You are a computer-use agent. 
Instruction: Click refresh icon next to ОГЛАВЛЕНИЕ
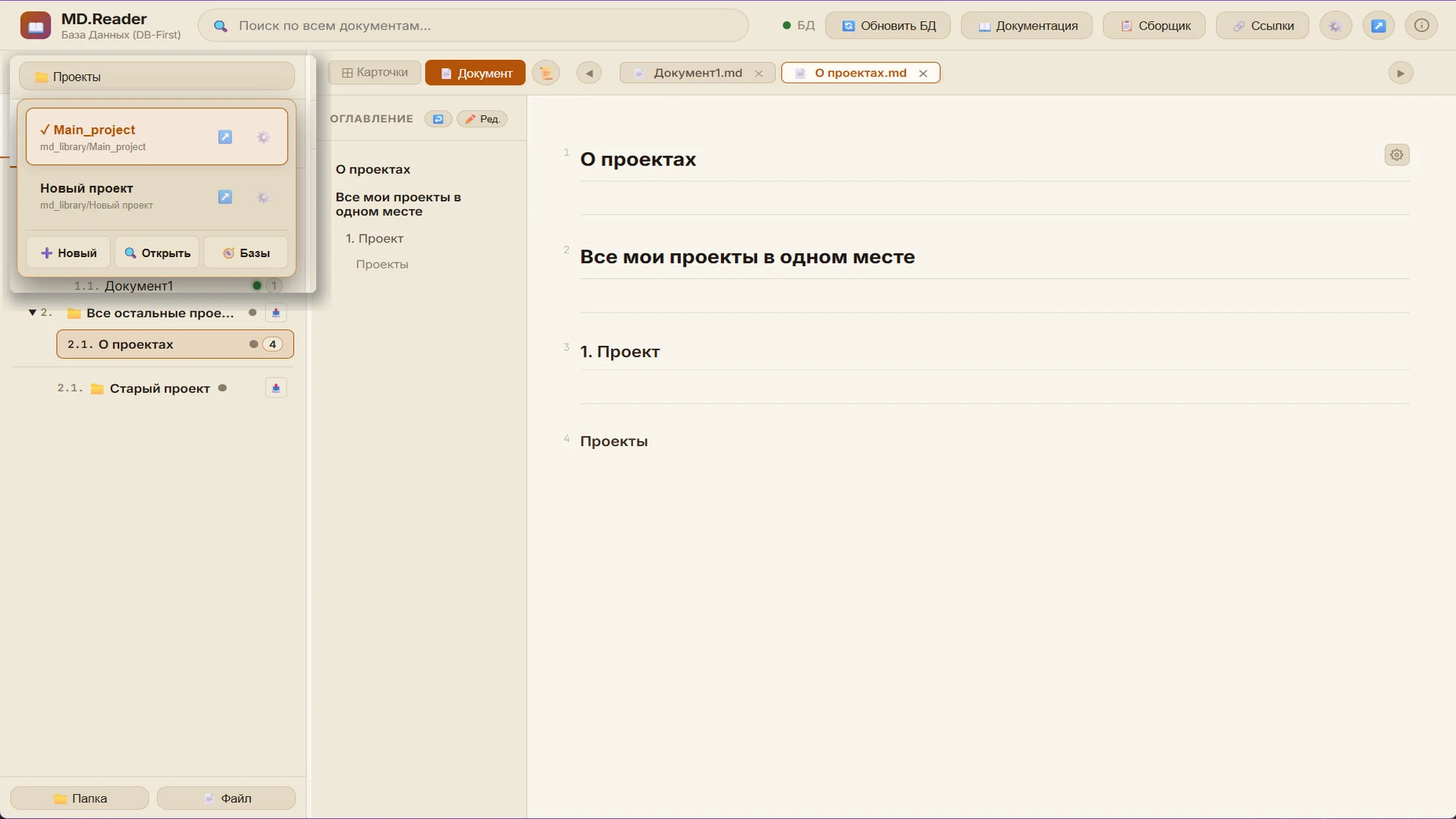tap(438, 119)
